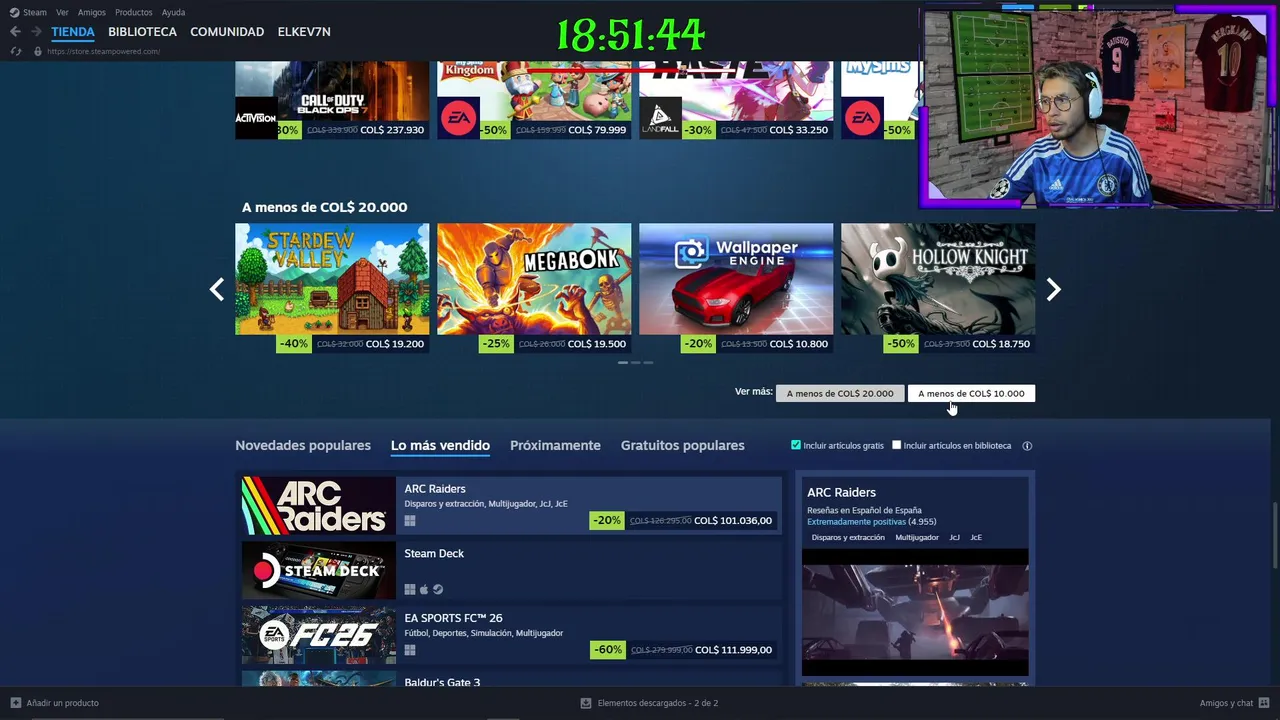Screen dimensions: 1280x720
Task: Open the Steam Deck list row
Action: tap(511, 570)
